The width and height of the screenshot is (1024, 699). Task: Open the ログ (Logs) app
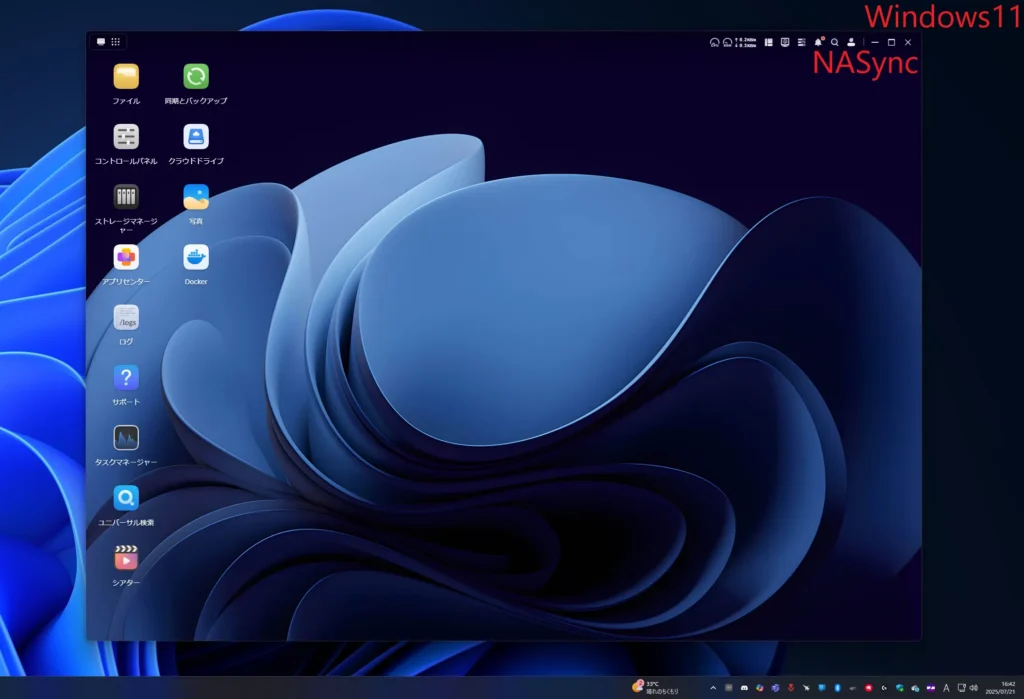[x=126, y=317]
